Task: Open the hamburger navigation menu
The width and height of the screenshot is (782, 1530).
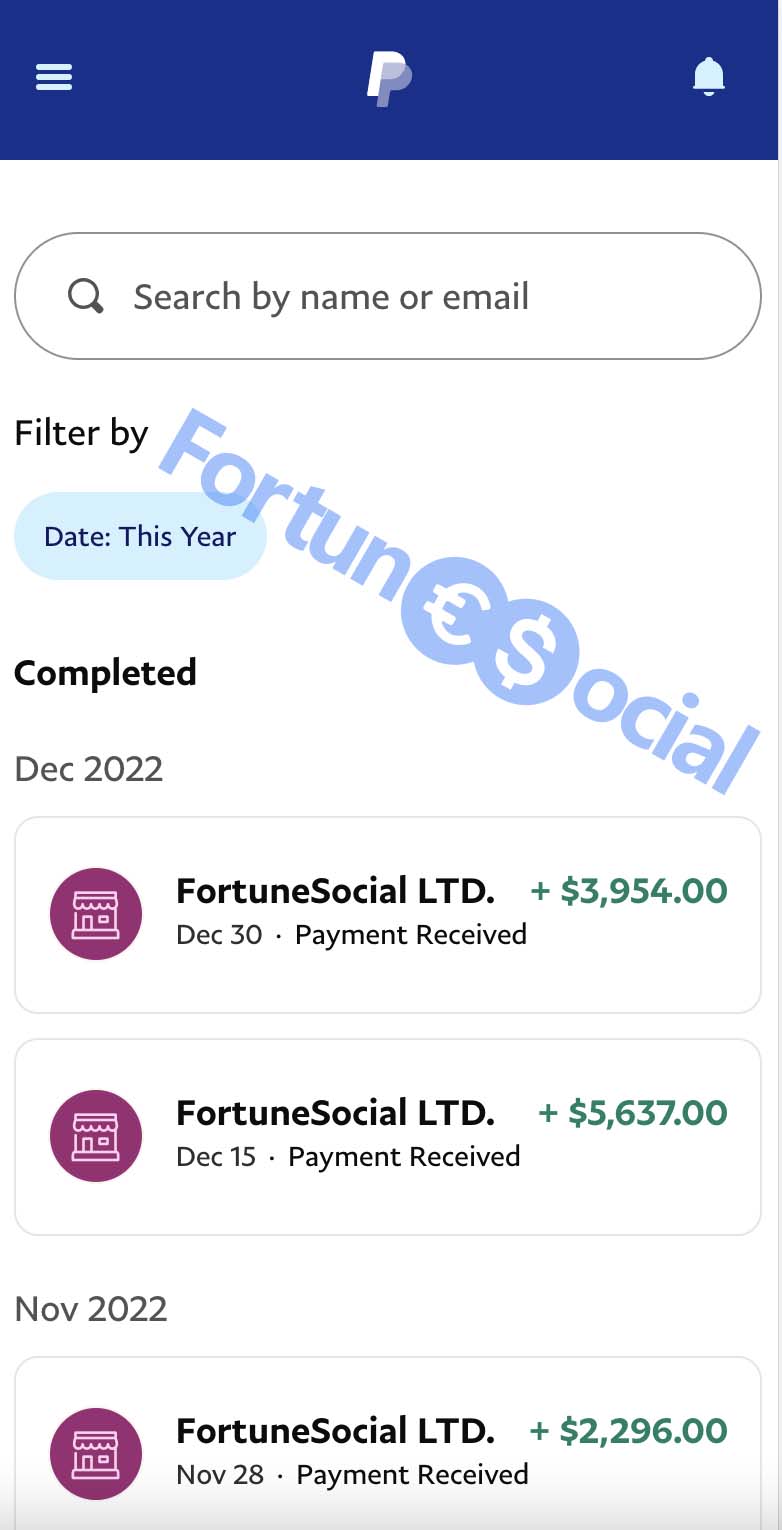Action: click(53, 77)
